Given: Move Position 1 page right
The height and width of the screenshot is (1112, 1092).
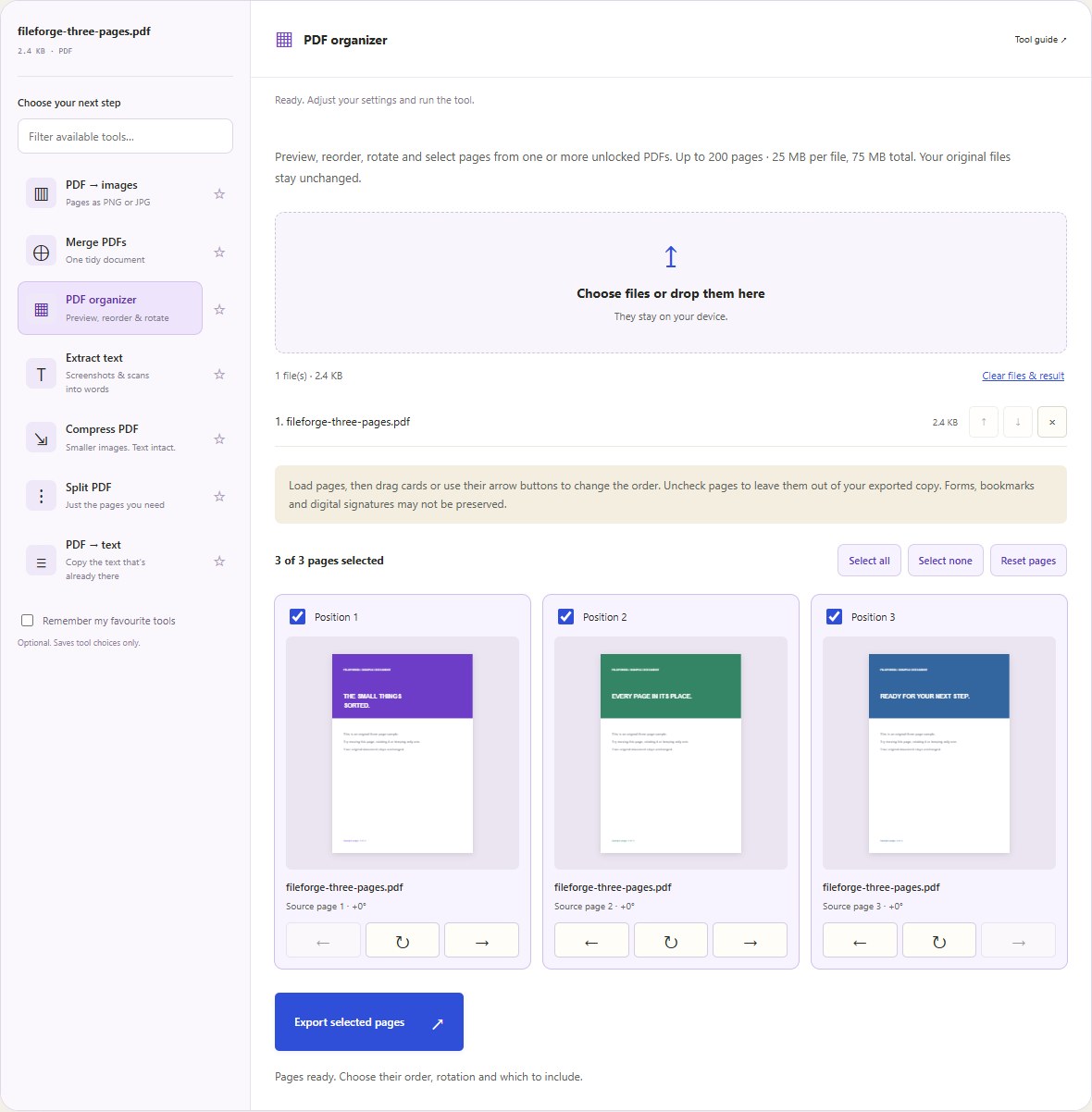Looking at the screenshot, I should click(481, 941).
